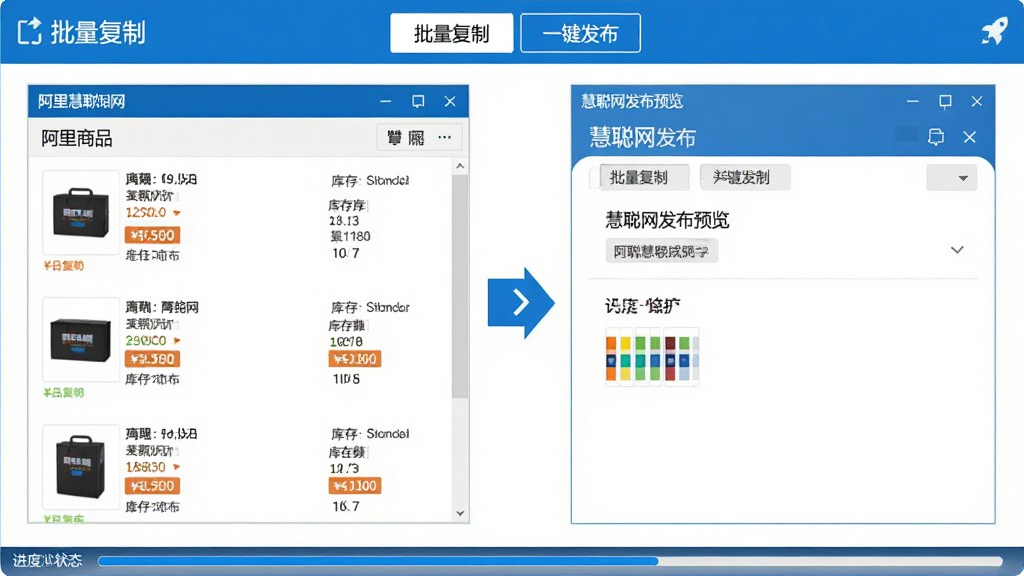Open the dropdown at the preview tab row
Viewport: 1024px width, 576px height.
952,178
